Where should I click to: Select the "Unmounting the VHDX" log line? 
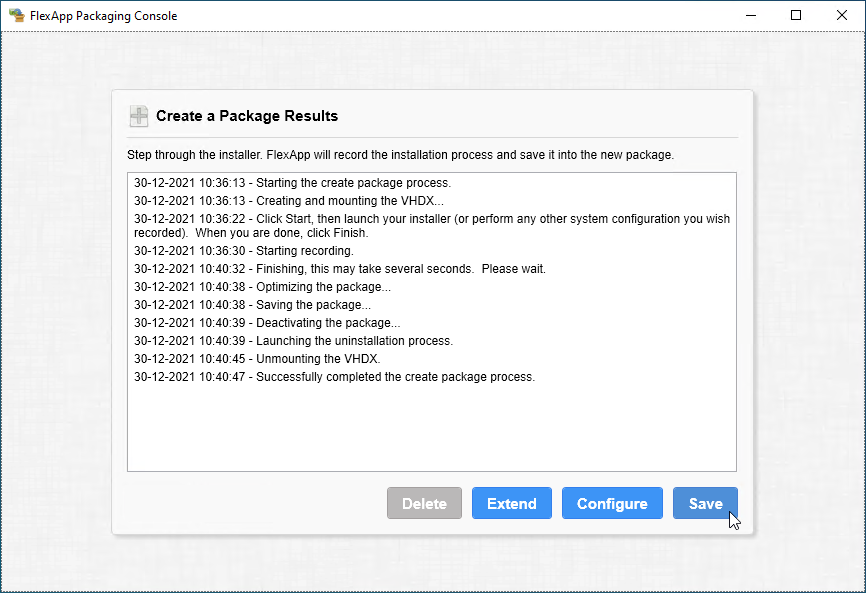[x=257, y=359]
